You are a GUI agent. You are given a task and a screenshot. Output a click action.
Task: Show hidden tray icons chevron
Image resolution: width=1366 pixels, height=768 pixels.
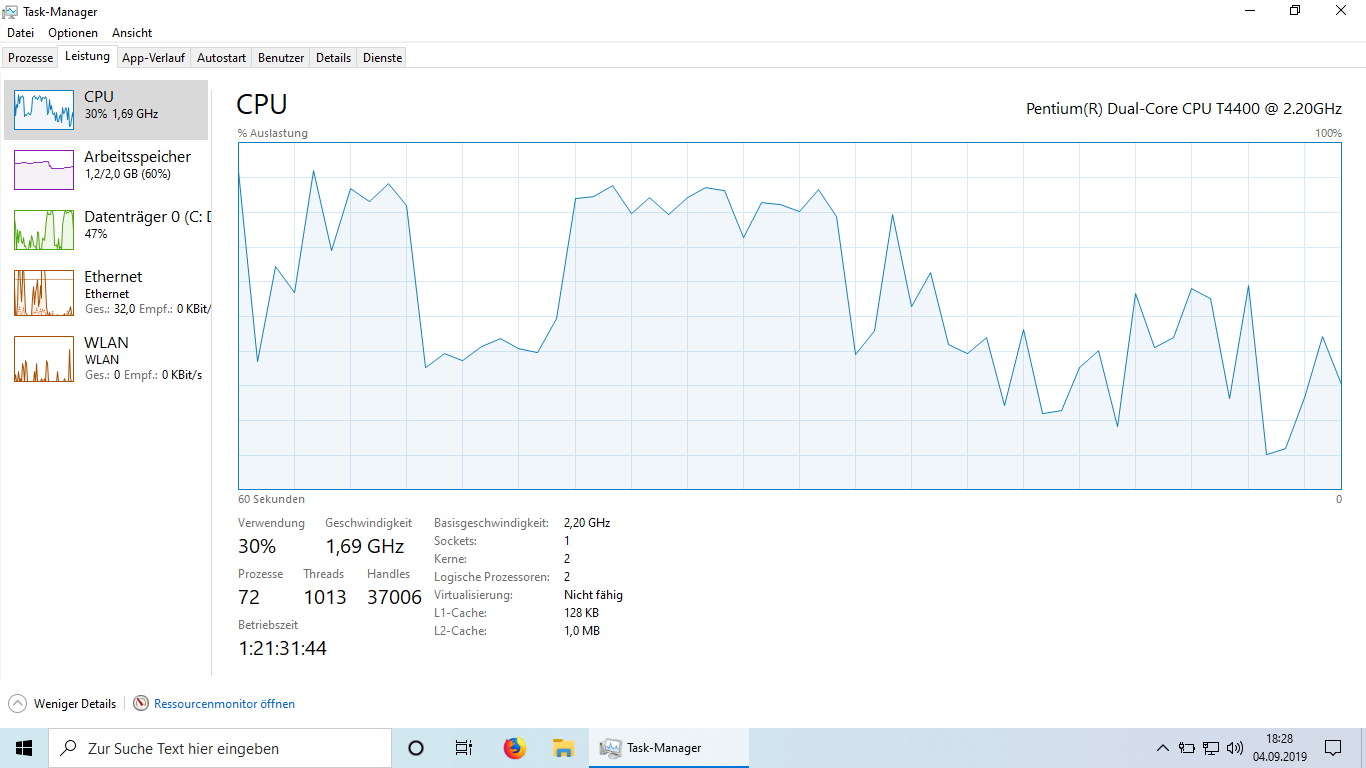tap(1162, 748)
